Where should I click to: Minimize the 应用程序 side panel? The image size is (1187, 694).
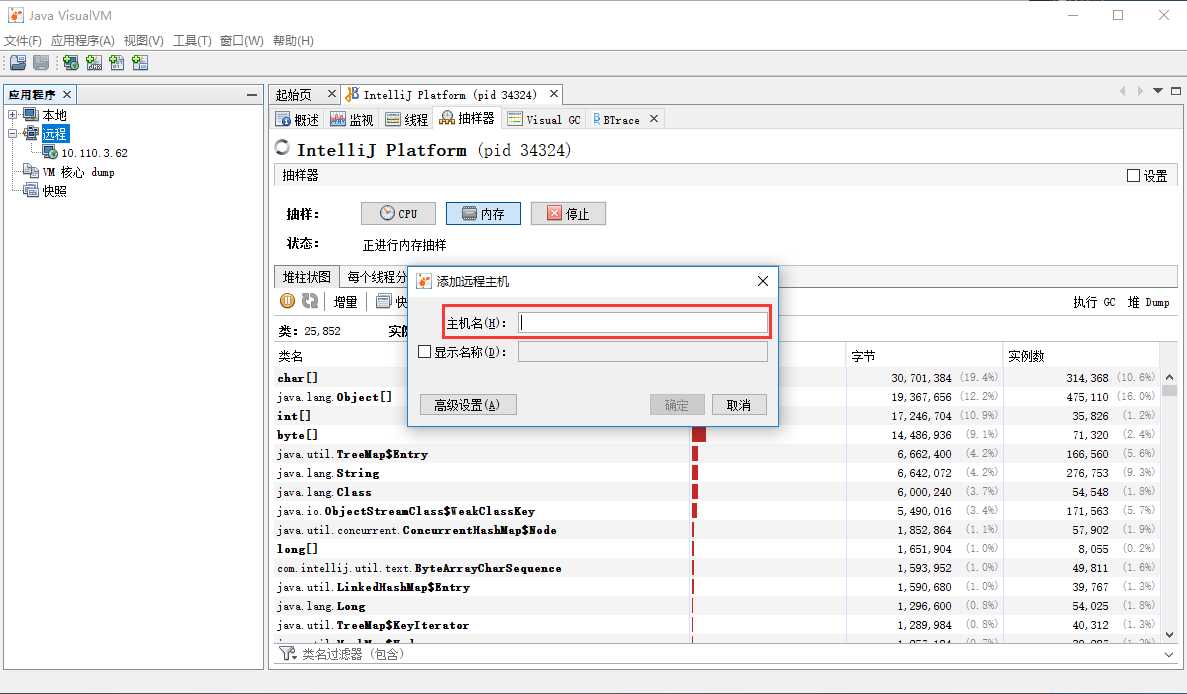click(252, 95)
